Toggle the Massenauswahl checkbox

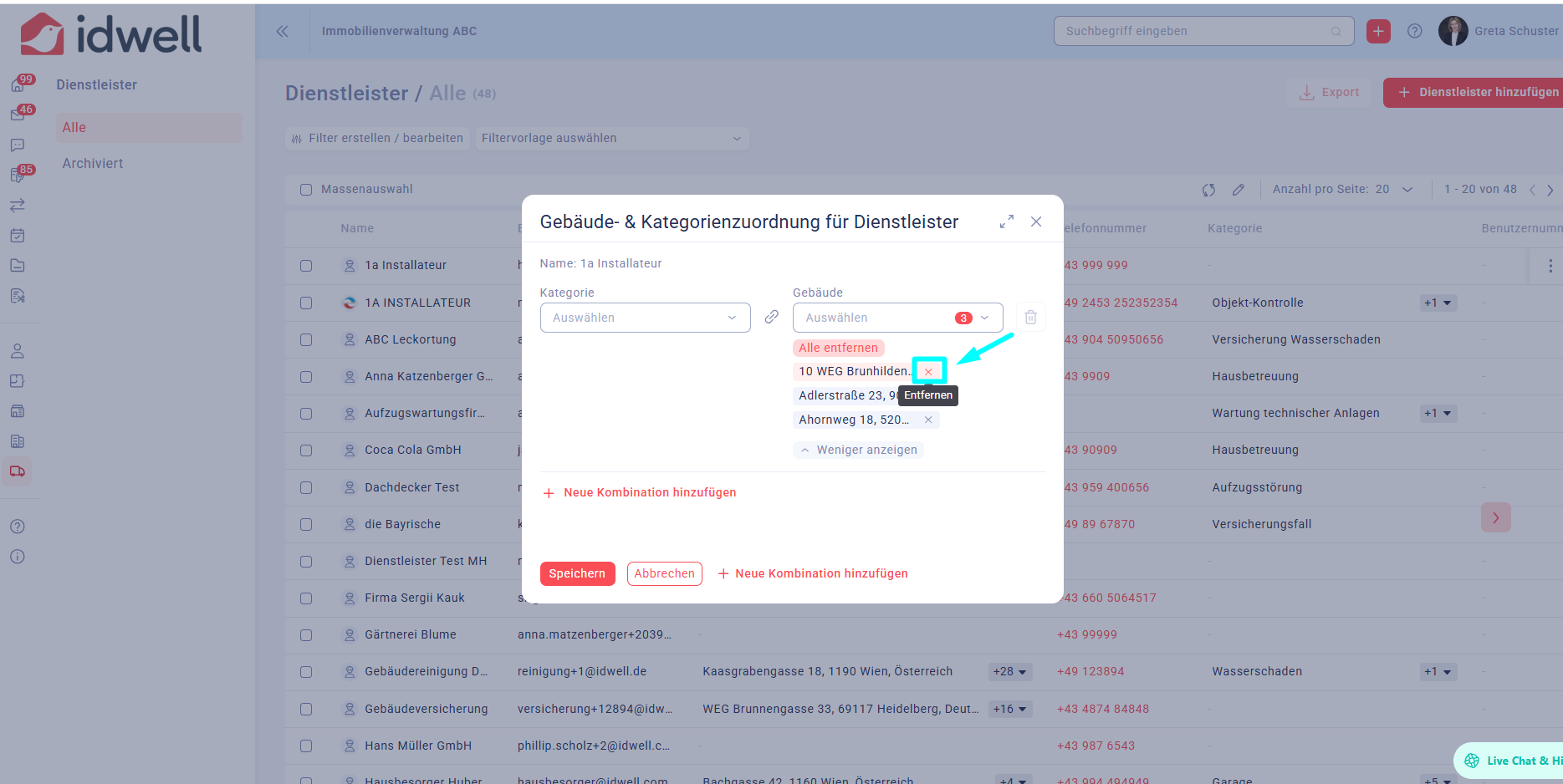pyautogui.click(x=306, y=190)
